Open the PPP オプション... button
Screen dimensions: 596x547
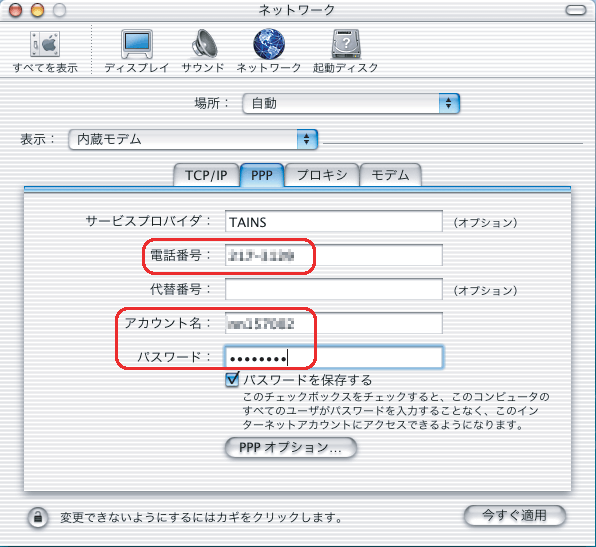click(291, 447)
